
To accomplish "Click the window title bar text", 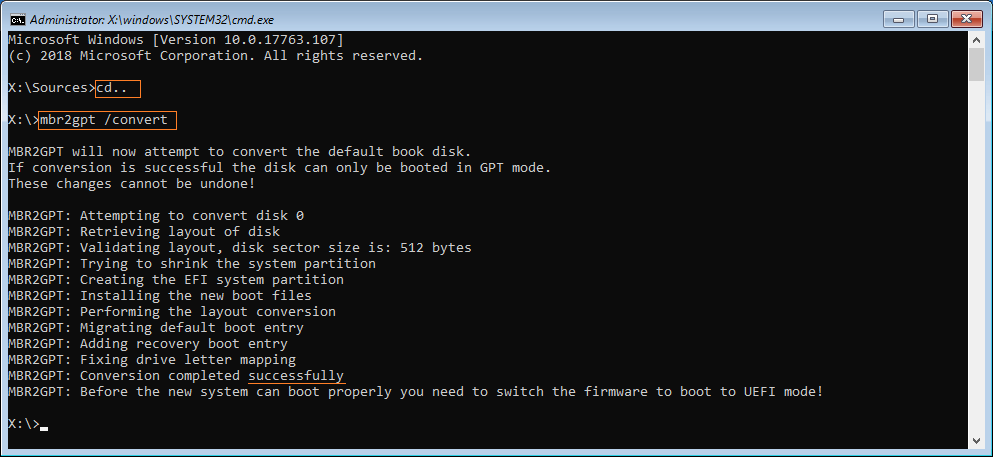I will tap(152, 20).
